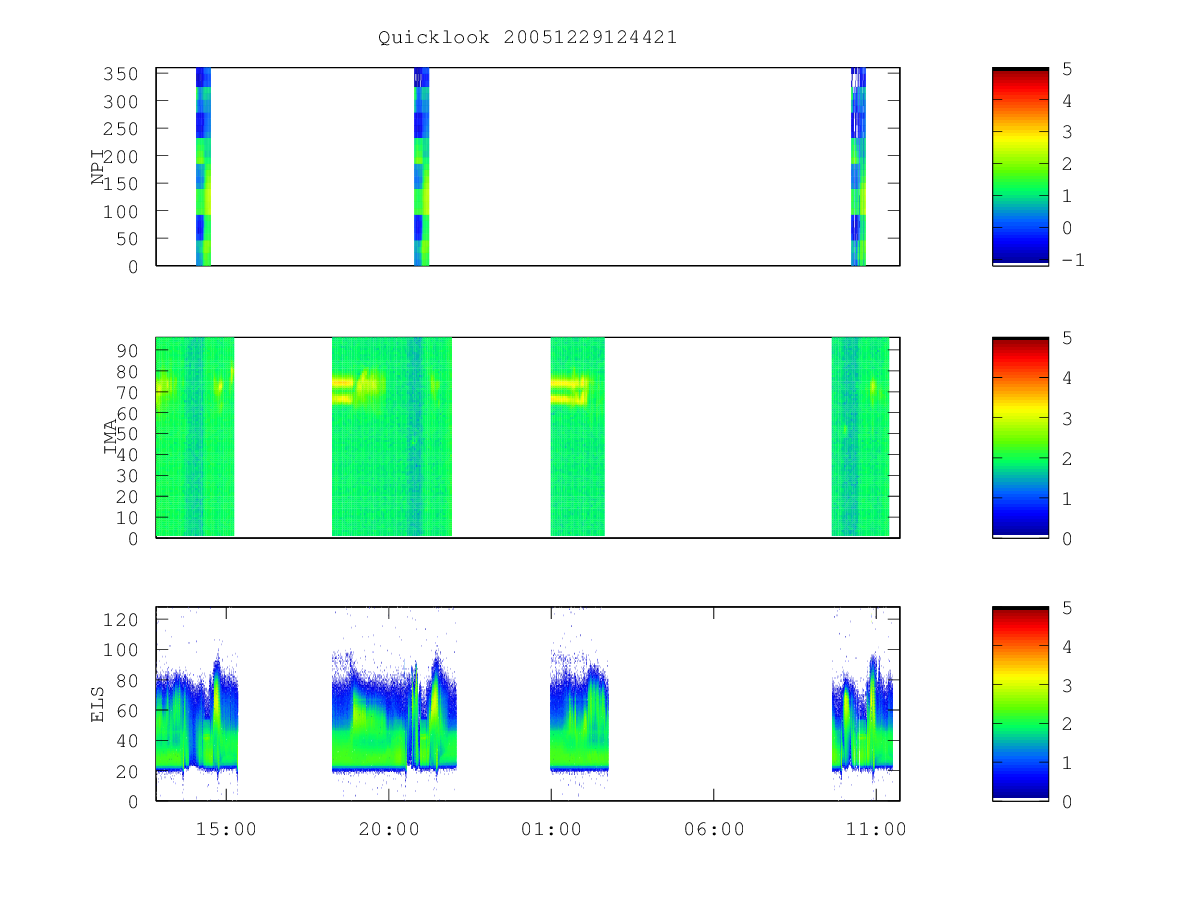Click the 15:00 time axis label
Viewport: 1200px width, 900px height.
(x=226, y=829)
